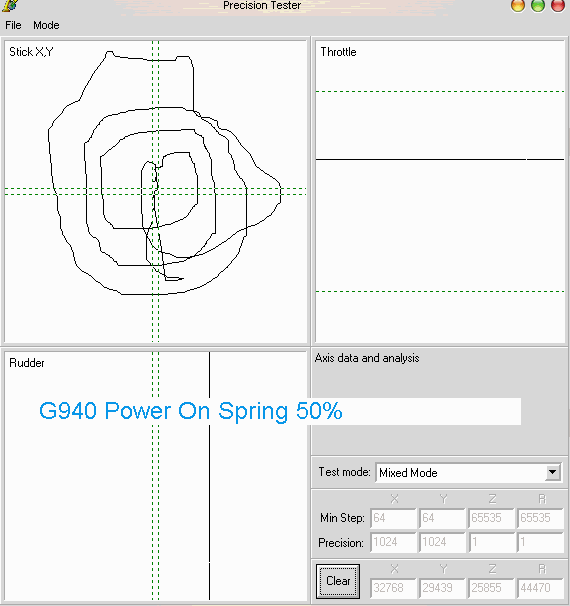Image resolution: width=570 pixels, height=606 pixels.
Task: Click the Axis data and analysis heading
Action: pos(367,358)
